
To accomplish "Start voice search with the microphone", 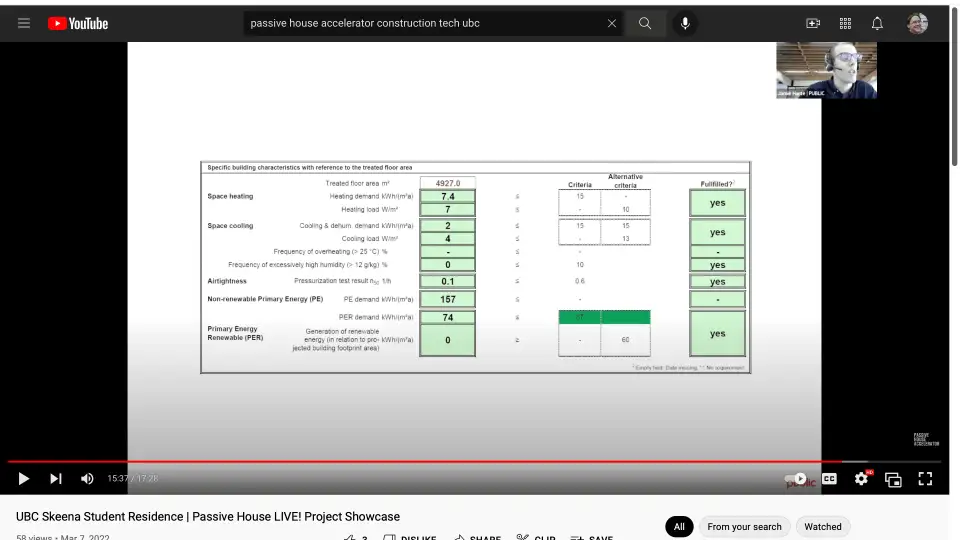I will pos(686,23).
